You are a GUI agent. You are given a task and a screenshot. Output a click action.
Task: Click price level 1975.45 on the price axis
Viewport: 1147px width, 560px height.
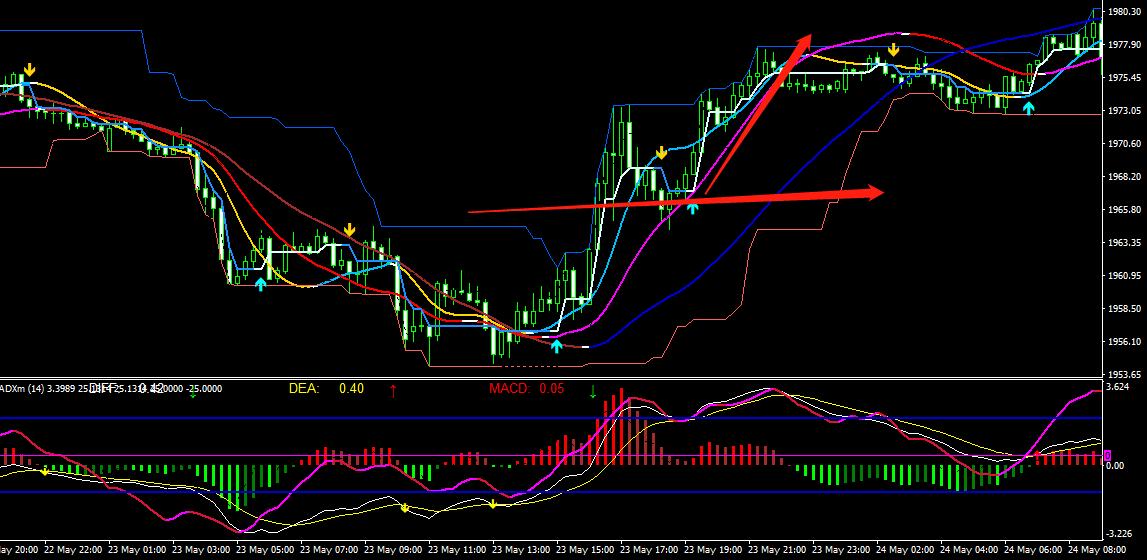1126,77
